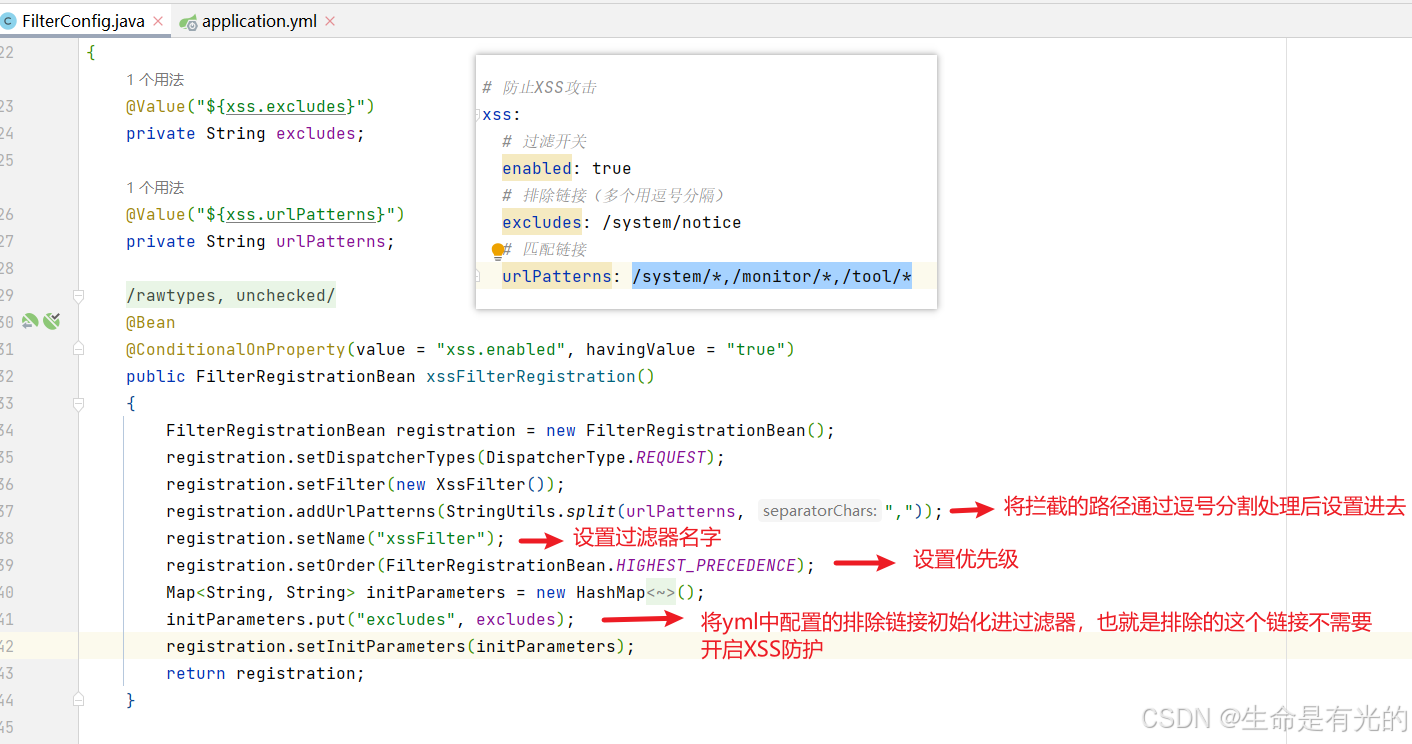Click the DispatcherType.REQUEST constant

click(x=596, y=457)
